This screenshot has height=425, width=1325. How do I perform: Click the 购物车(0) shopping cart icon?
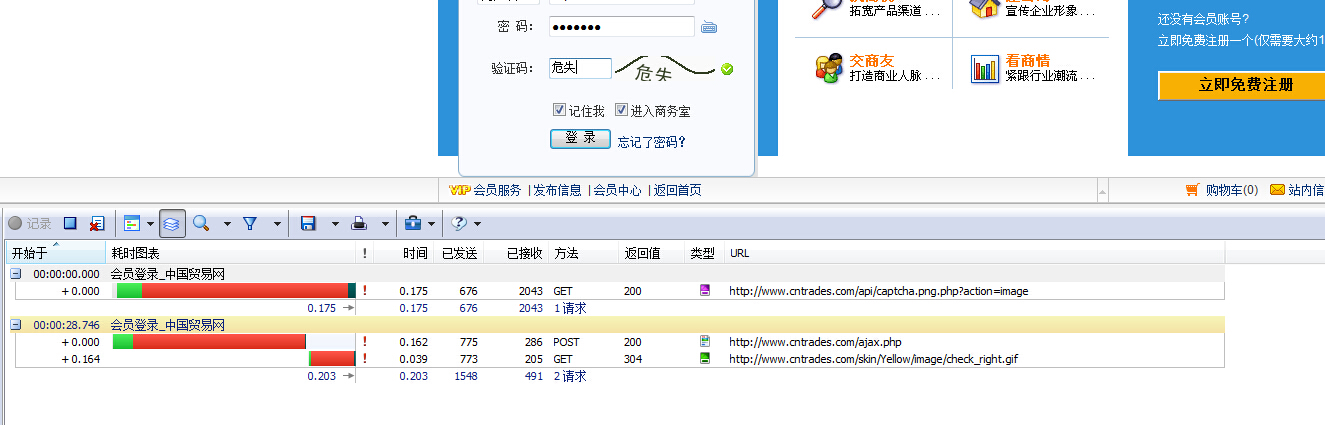pos(1192,189)
